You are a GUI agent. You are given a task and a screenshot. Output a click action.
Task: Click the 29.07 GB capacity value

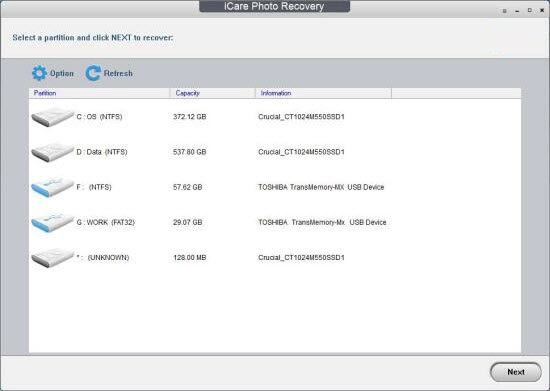187,222
